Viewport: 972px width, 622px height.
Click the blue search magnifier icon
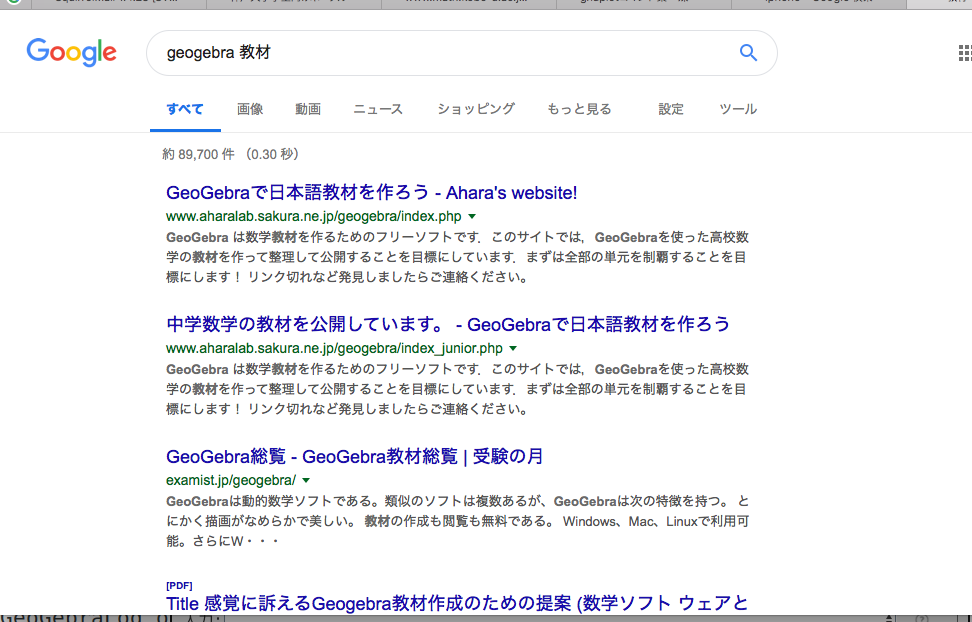(748, 53)
